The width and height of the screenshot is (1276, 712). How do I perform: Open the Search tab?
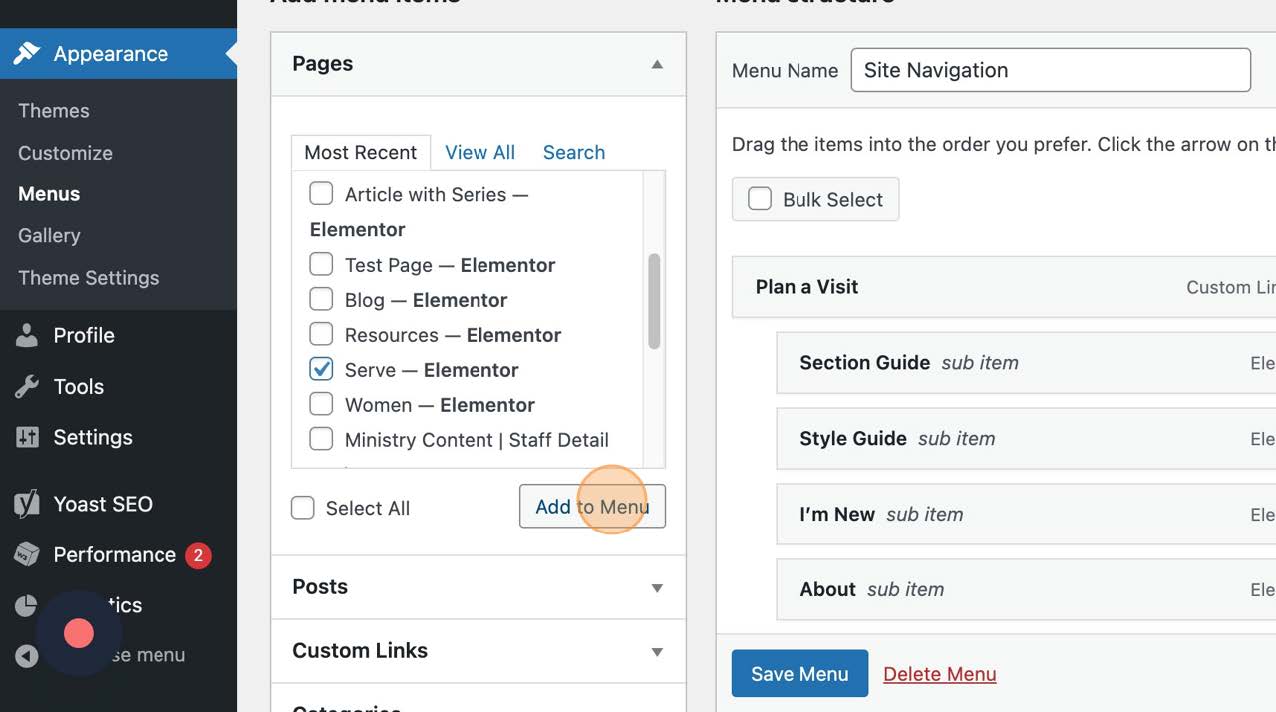coord(574,152)
